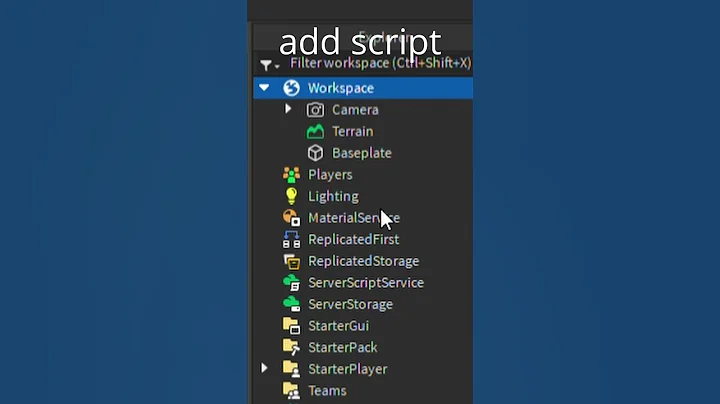Viewport: 720px width, 404px height.
Task: Click the Camera icon
Action: point(315,110)
